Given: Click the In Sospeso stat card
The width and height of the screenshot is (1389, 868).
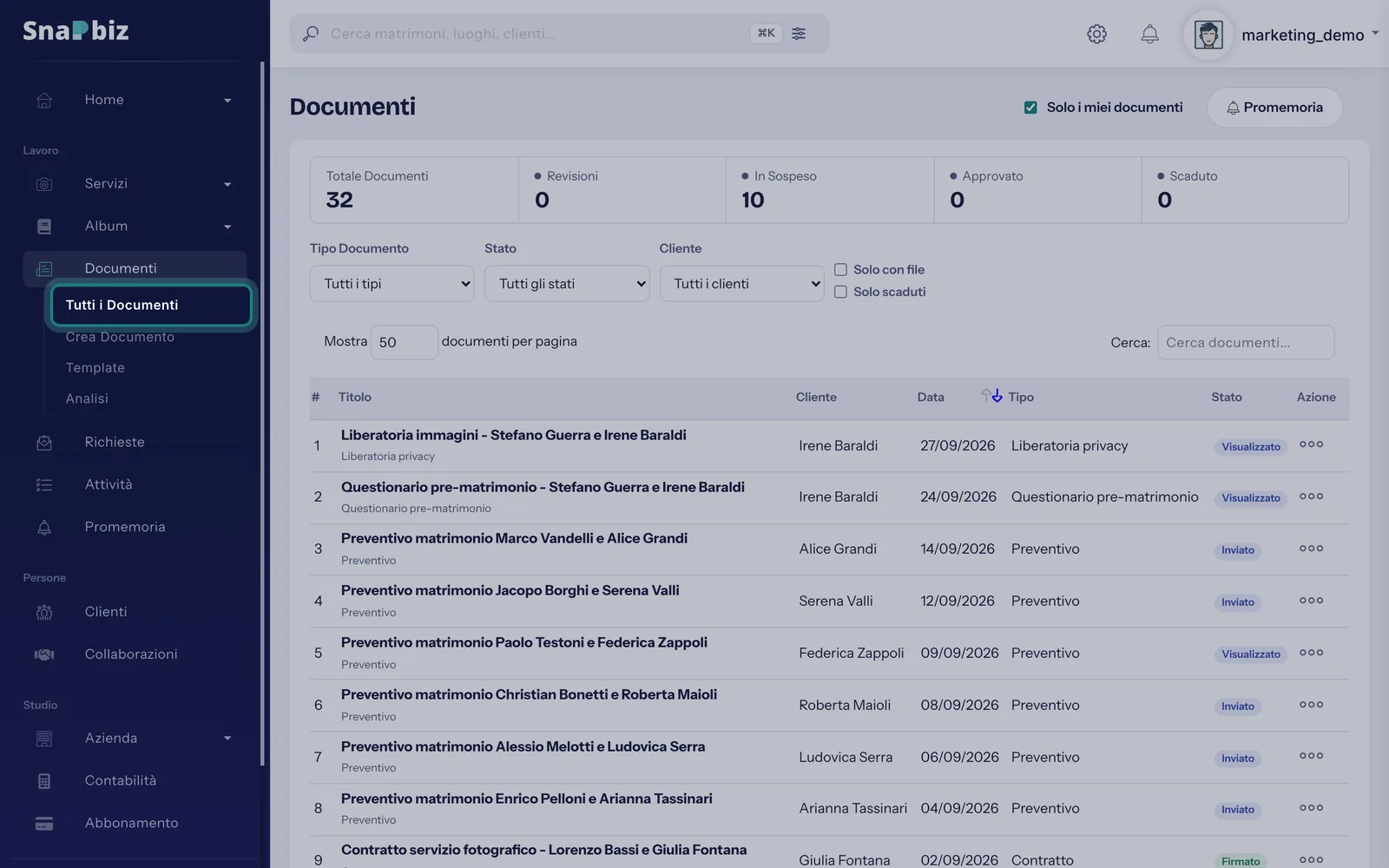Looking at the screenshot, I should (x=830, y=190).
